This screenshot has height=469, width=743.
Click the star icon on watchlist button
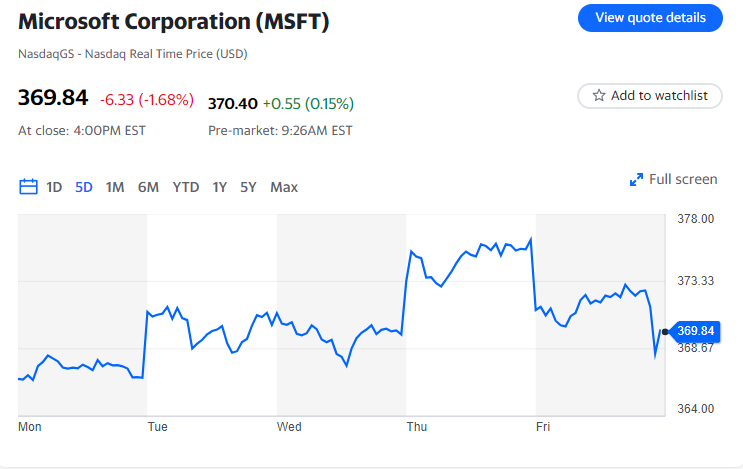(x=599, y=96)
